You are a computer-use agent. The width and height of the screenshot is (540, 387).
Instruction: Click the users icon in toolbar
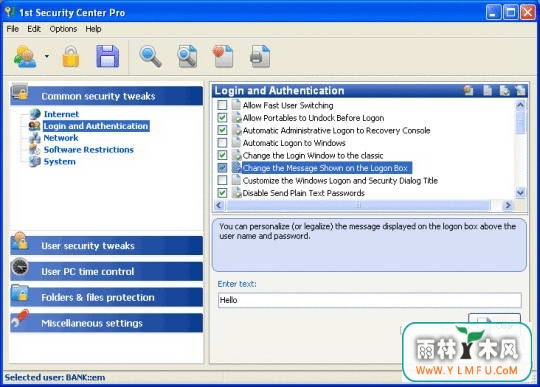pyautogui.click(x=25, y=57)
